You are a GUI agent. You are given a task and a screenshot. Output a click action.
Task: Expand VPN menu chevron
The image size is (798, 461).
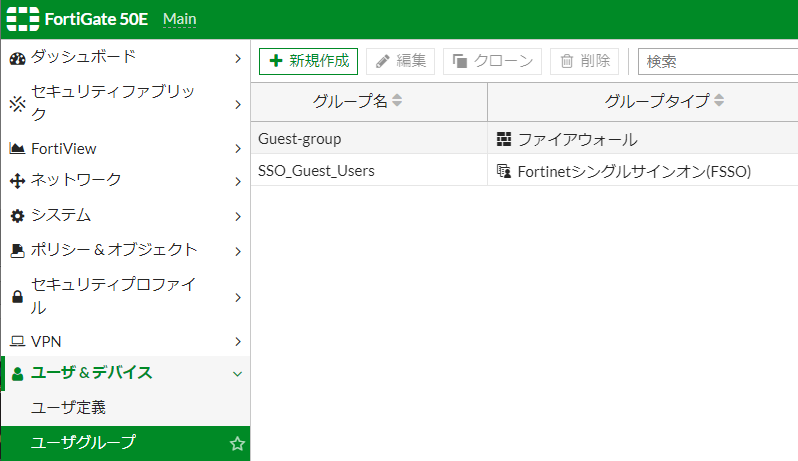[238, 341]
